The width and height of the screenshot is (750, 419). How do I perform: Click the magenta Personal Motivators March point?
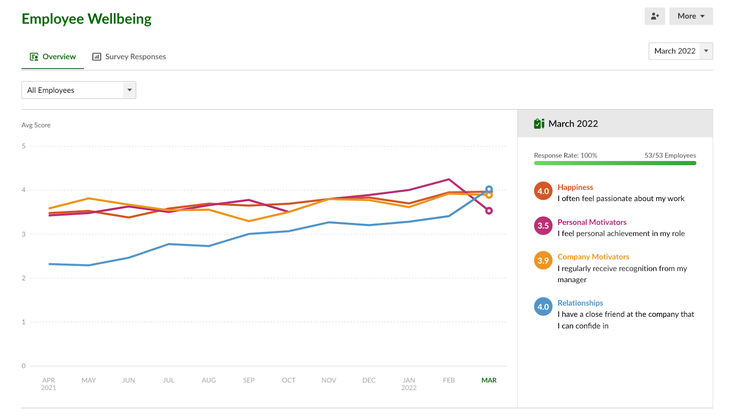pos(489,211)
